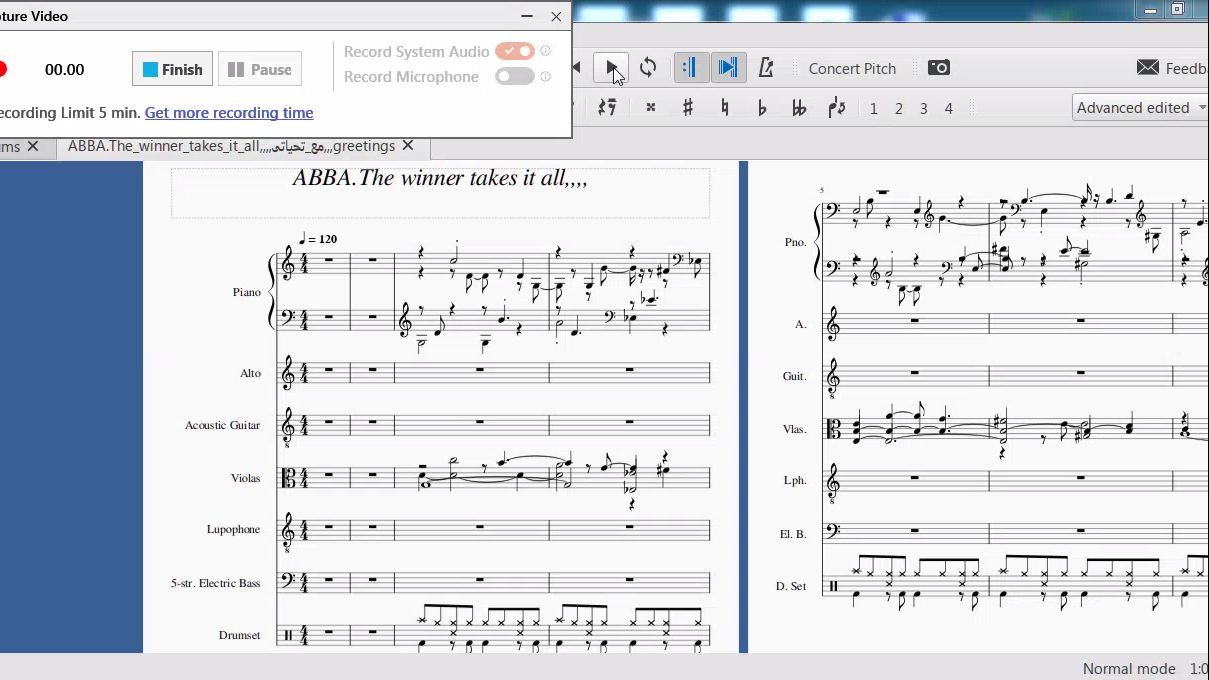Toggle Record Microphone switch
The image size is (1209, 680).
(515, 76)
